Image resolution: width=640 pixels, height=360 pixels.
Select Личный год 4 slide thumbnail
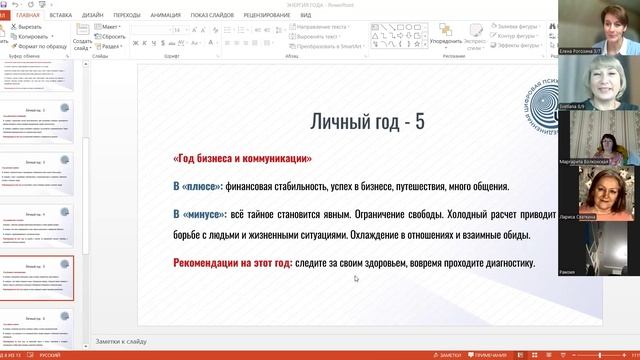coord(36,226)
